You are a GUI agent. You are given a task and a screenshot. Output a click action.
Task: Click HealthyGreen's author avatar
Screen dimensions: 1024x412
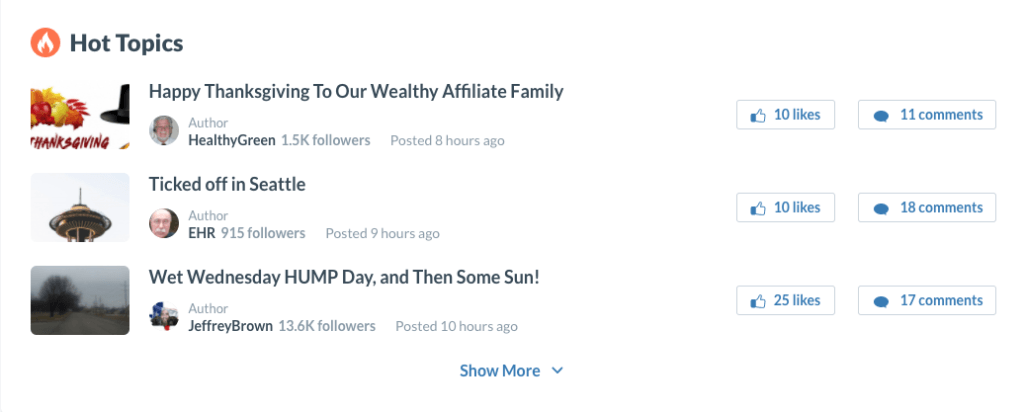tap(164, 131)
